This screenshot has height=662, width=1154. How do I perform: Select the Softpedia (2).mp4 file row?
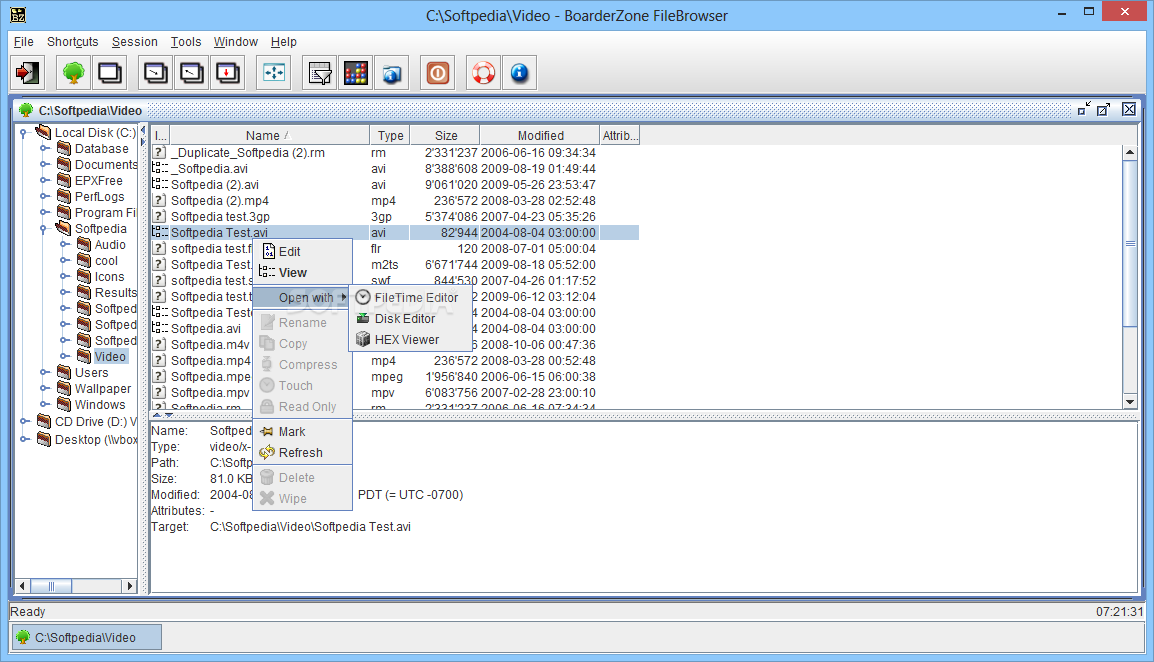(395, 200)
